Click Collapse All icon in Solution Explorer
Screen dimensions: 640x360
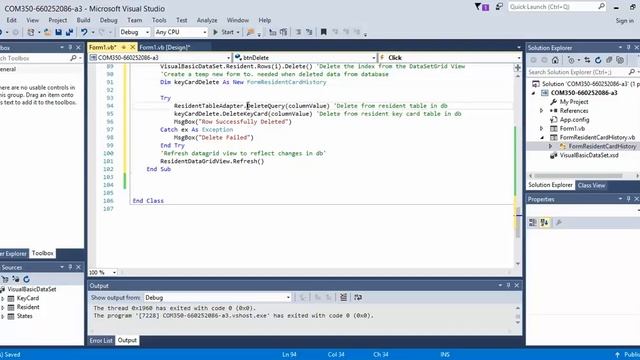pyautogui.click(x=609, y=60)
